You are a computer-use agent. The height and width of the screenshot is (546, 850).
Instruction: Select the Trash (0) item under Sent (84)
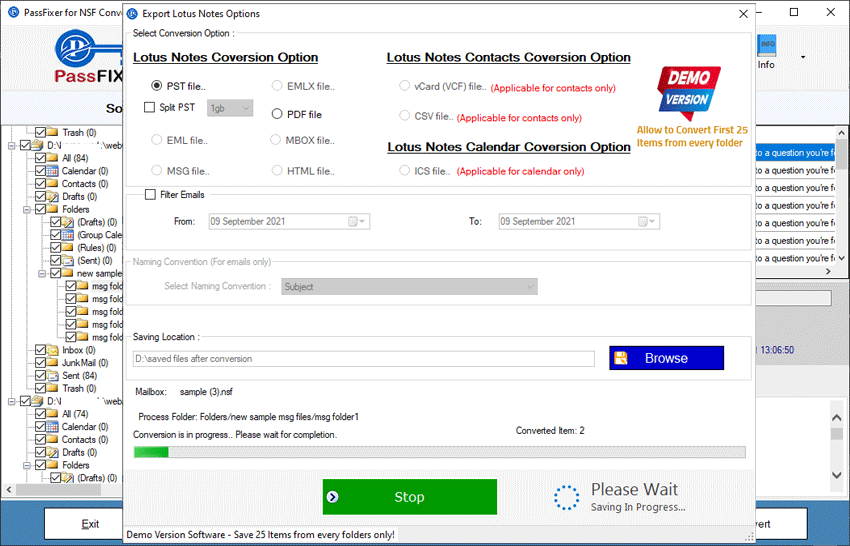pos(79,388)
